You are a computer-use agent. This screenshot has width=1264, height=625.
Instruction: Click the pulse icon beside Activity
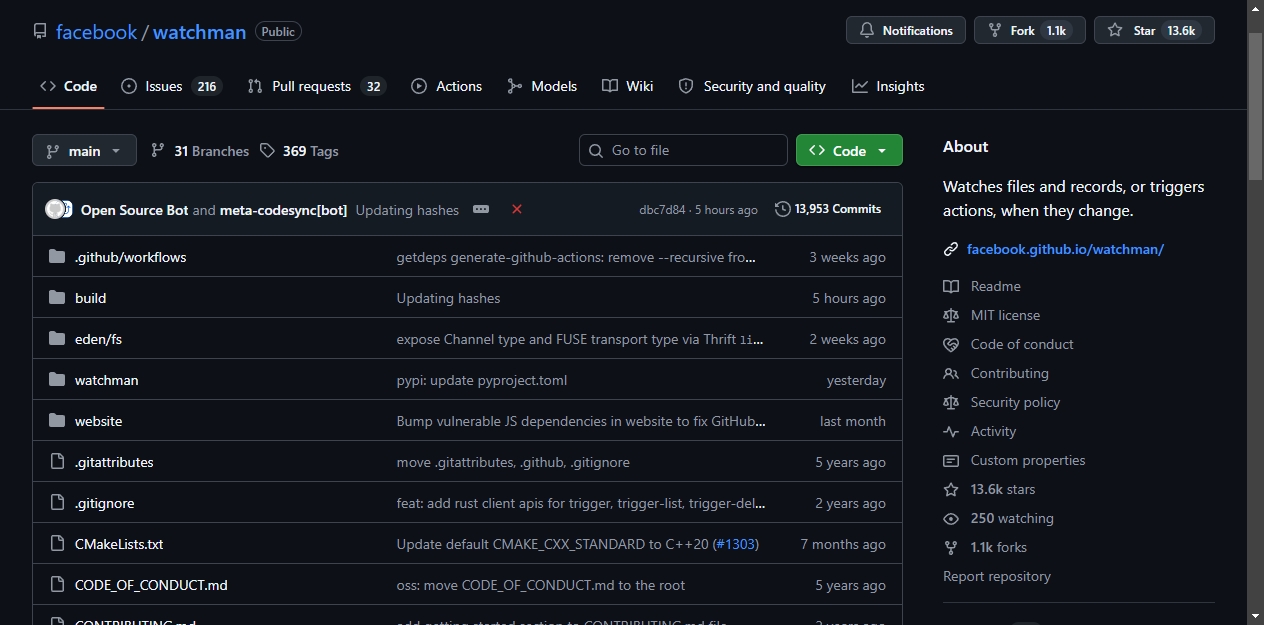coord(951,431)
